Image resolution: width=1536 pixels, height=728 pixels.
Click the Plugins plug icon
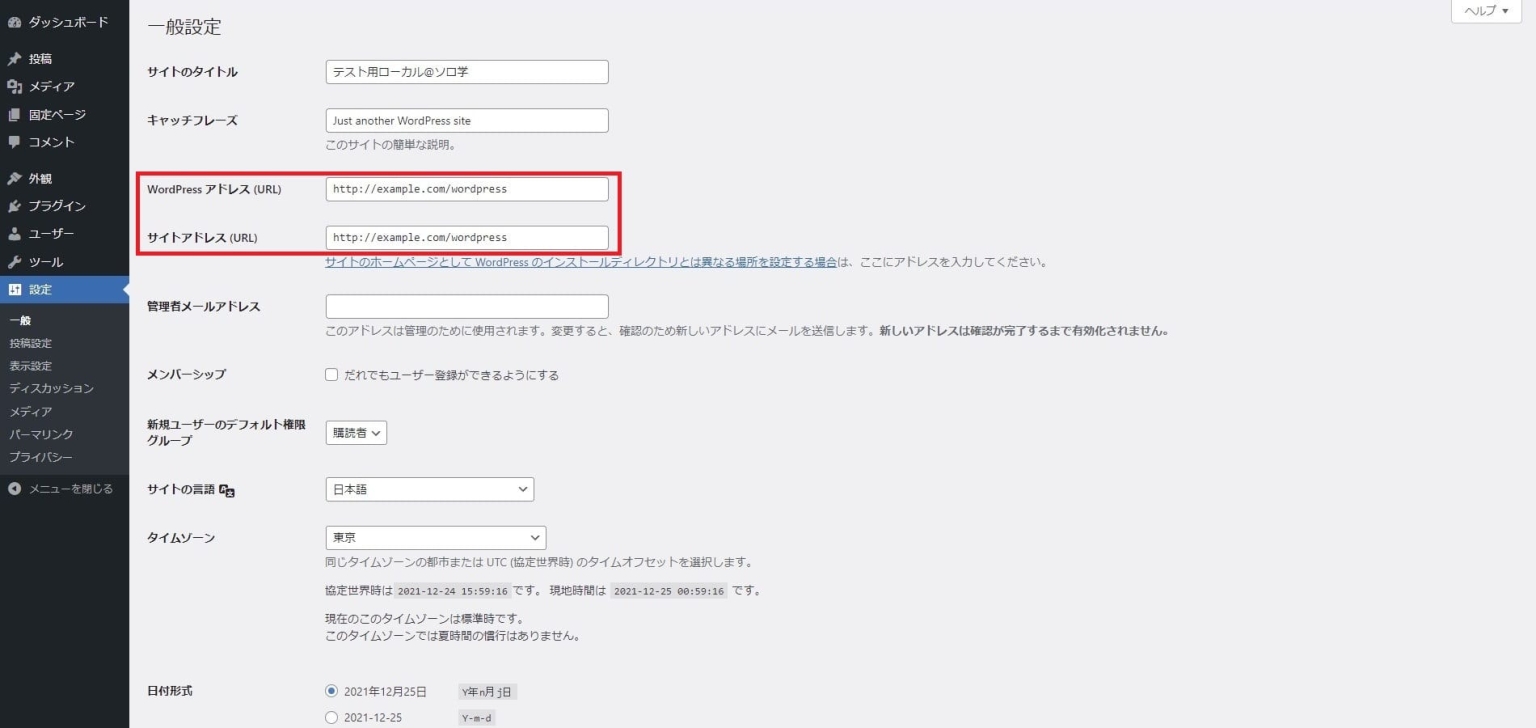tap(15, 206)
